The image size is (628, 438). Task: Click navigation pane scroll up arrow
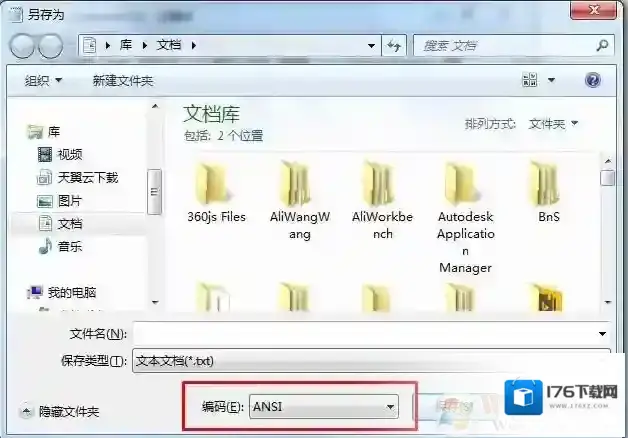click(155, 106)
